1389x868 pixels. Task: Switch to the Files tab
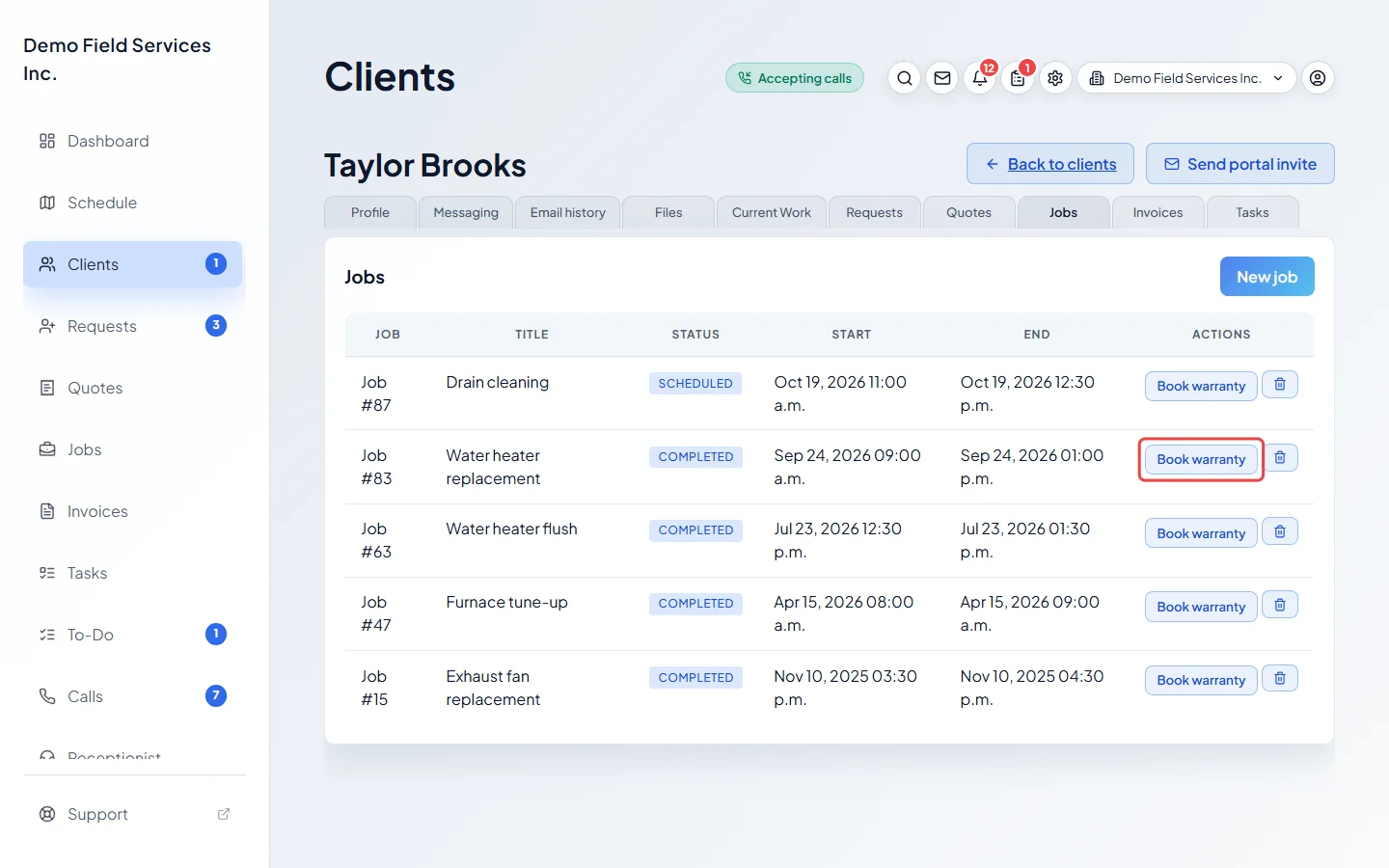click(x=668, y=212)
